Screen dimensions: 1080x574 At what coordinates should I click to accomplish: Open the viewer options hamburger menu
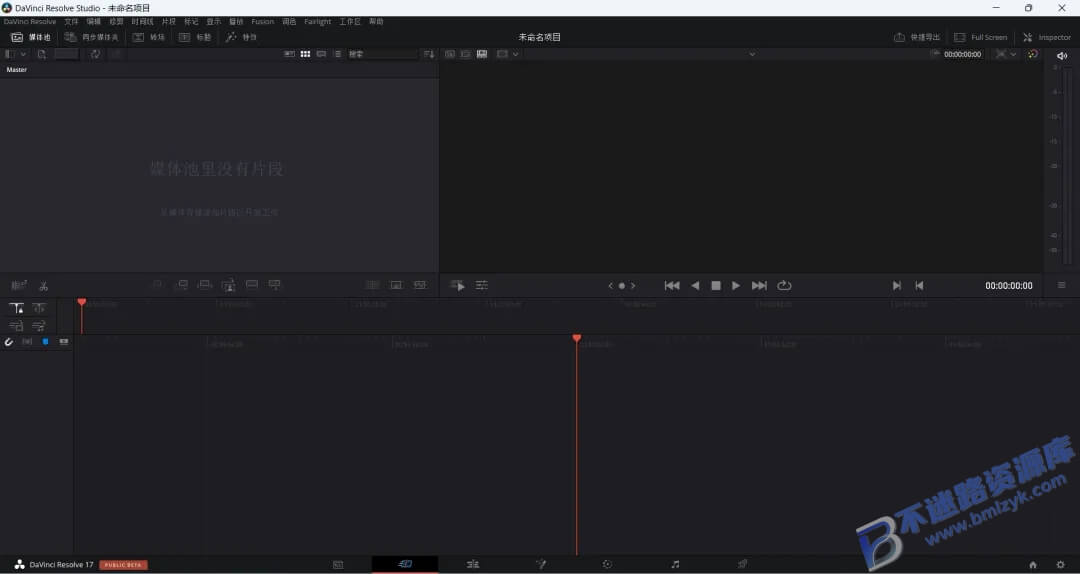[x=1061, y=285]
